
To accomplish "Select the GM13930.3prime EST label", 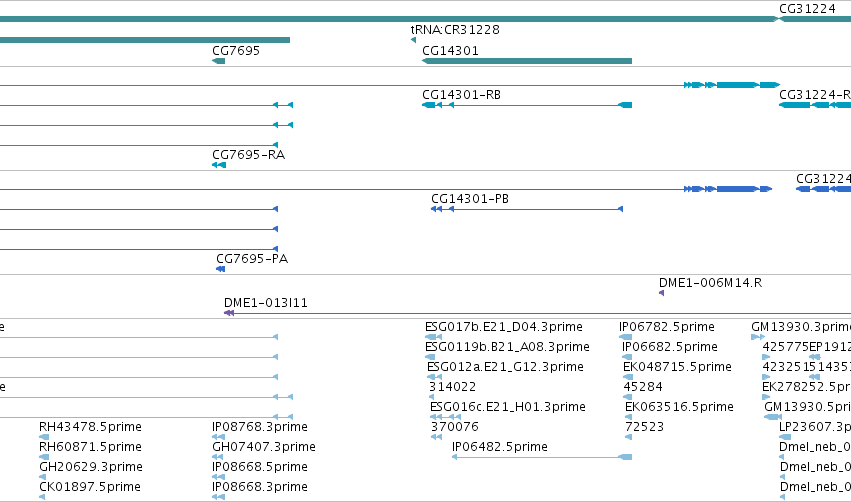I will 801,327.
